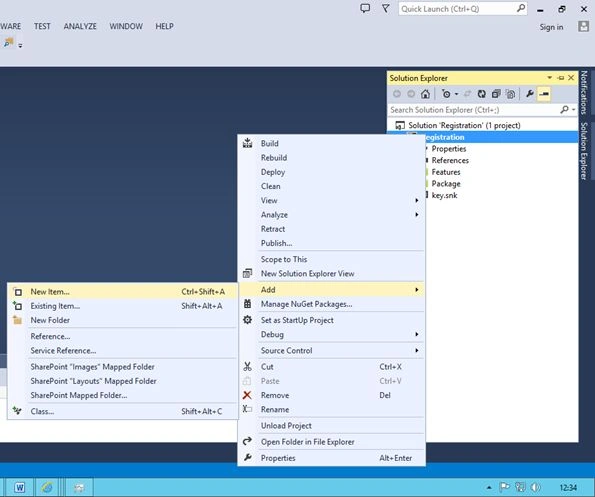The width and height of the screenshot is (595, 497).
Task: Expand the Source Control submenu
Action: (x=331, y=351)
